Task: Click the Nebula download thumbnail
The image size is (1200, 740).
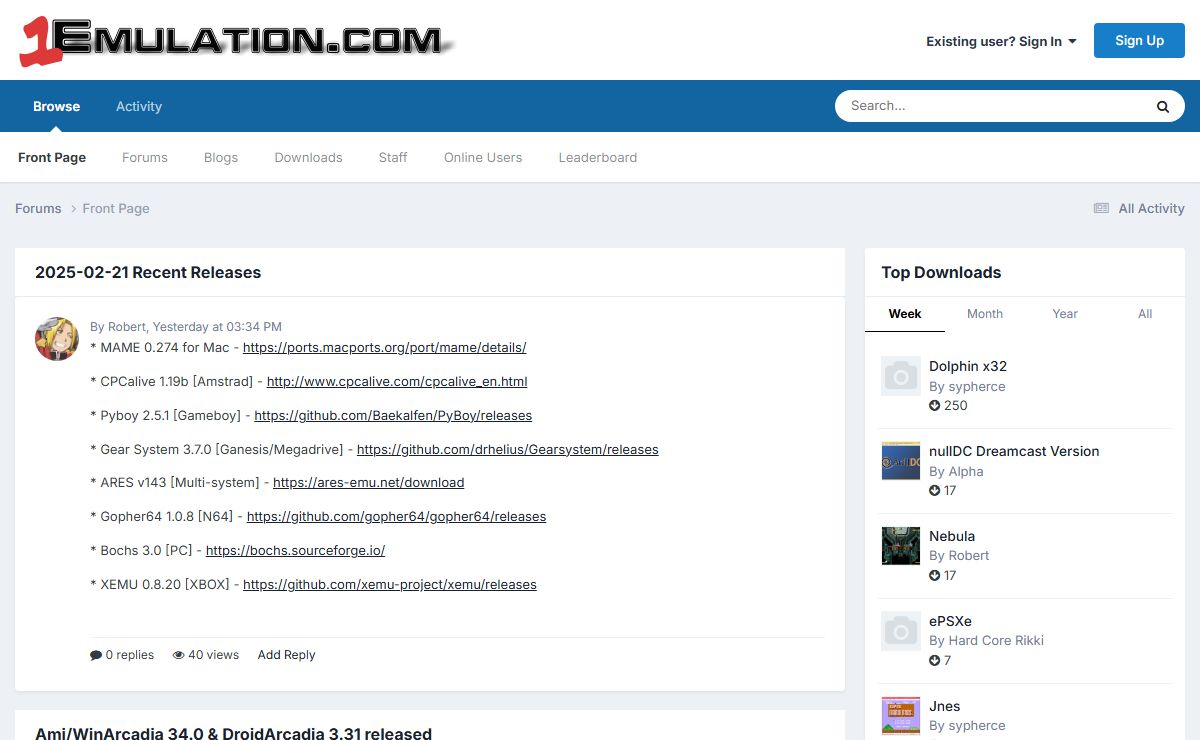Action: click(x=900, y=546)
